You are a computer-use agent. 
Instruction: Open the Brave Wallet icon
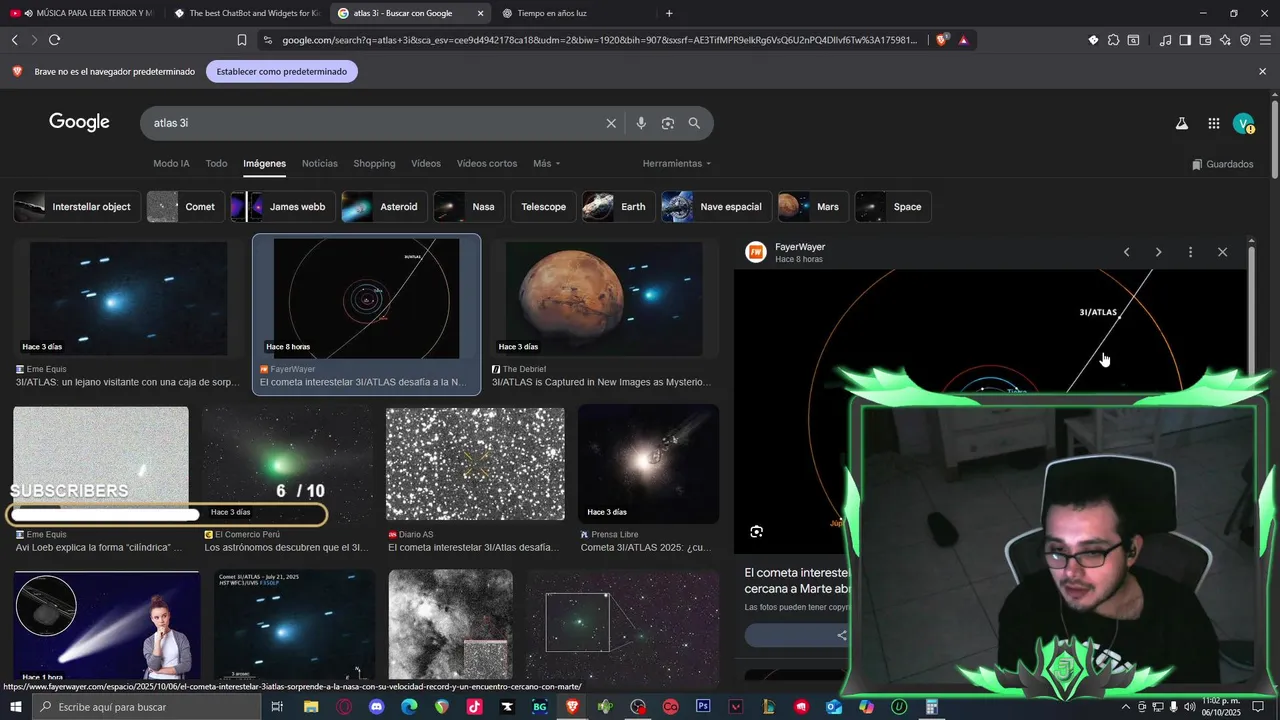(1205, 40)
